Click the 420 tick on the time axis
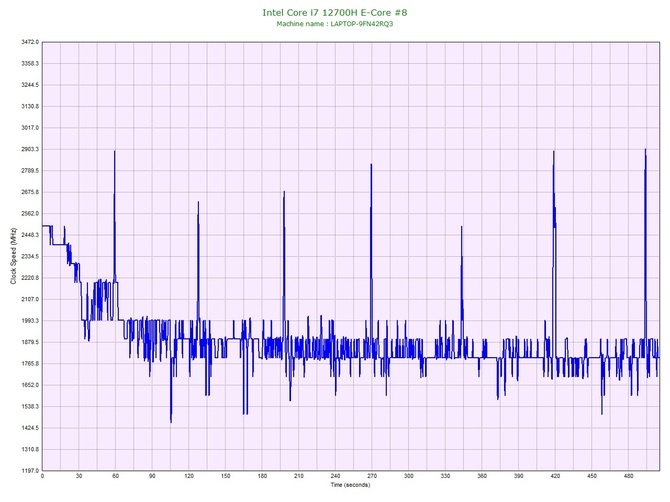 pyautogui.click(x=555, y=476)
